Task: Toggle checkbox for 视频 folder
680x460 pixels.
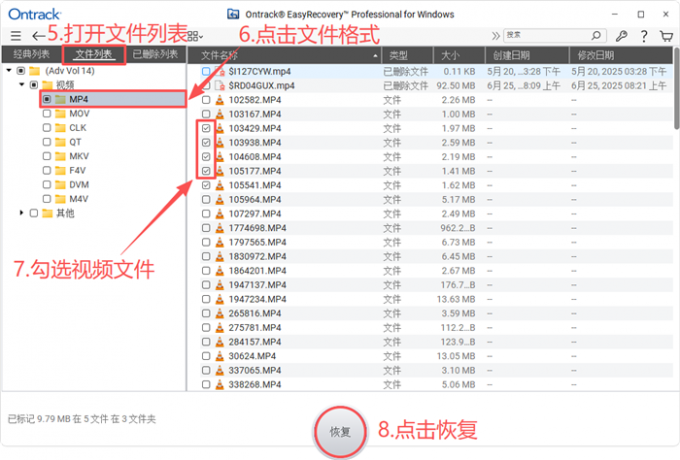Action: coord(34,85)
